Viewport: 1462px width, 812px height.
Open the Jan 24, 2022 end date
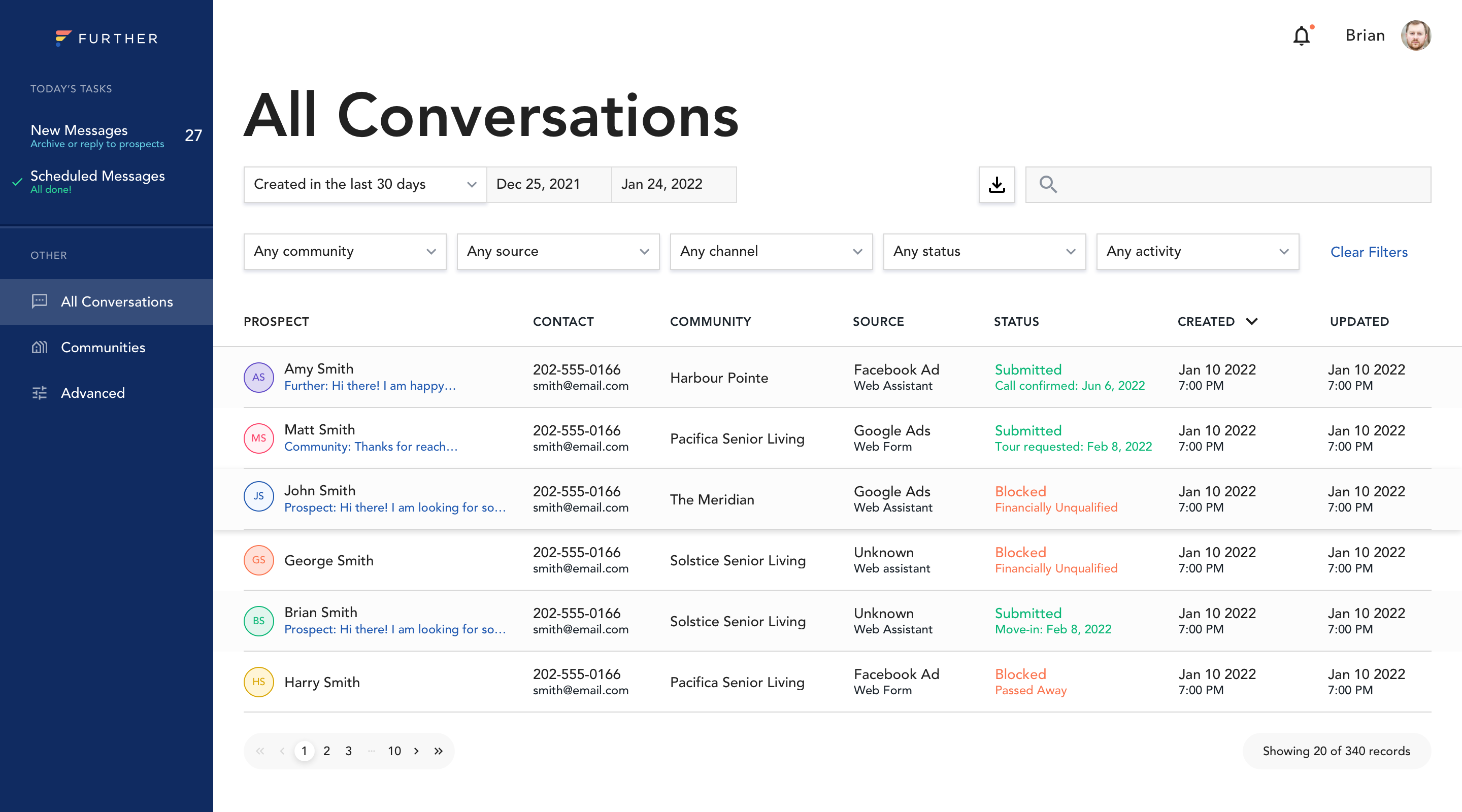674,184
